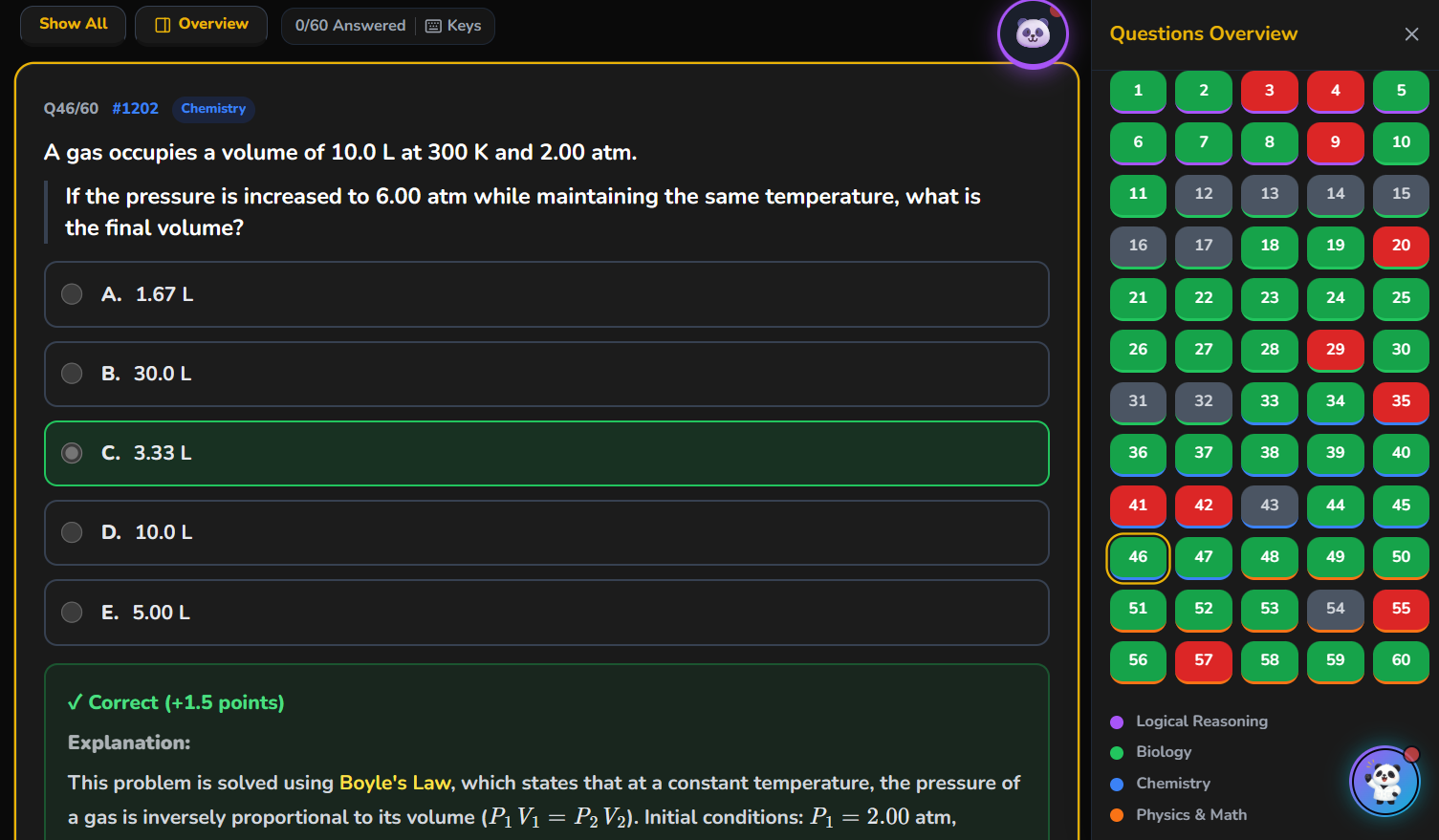
Task: Open question 35 tile
Action: pos(1401,401)
